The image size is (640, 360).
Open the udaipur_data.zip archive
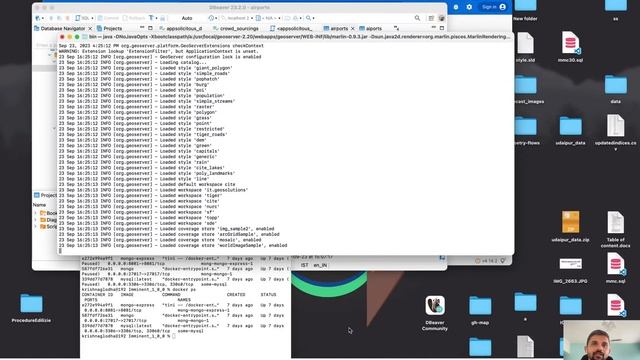click(570, 227)
